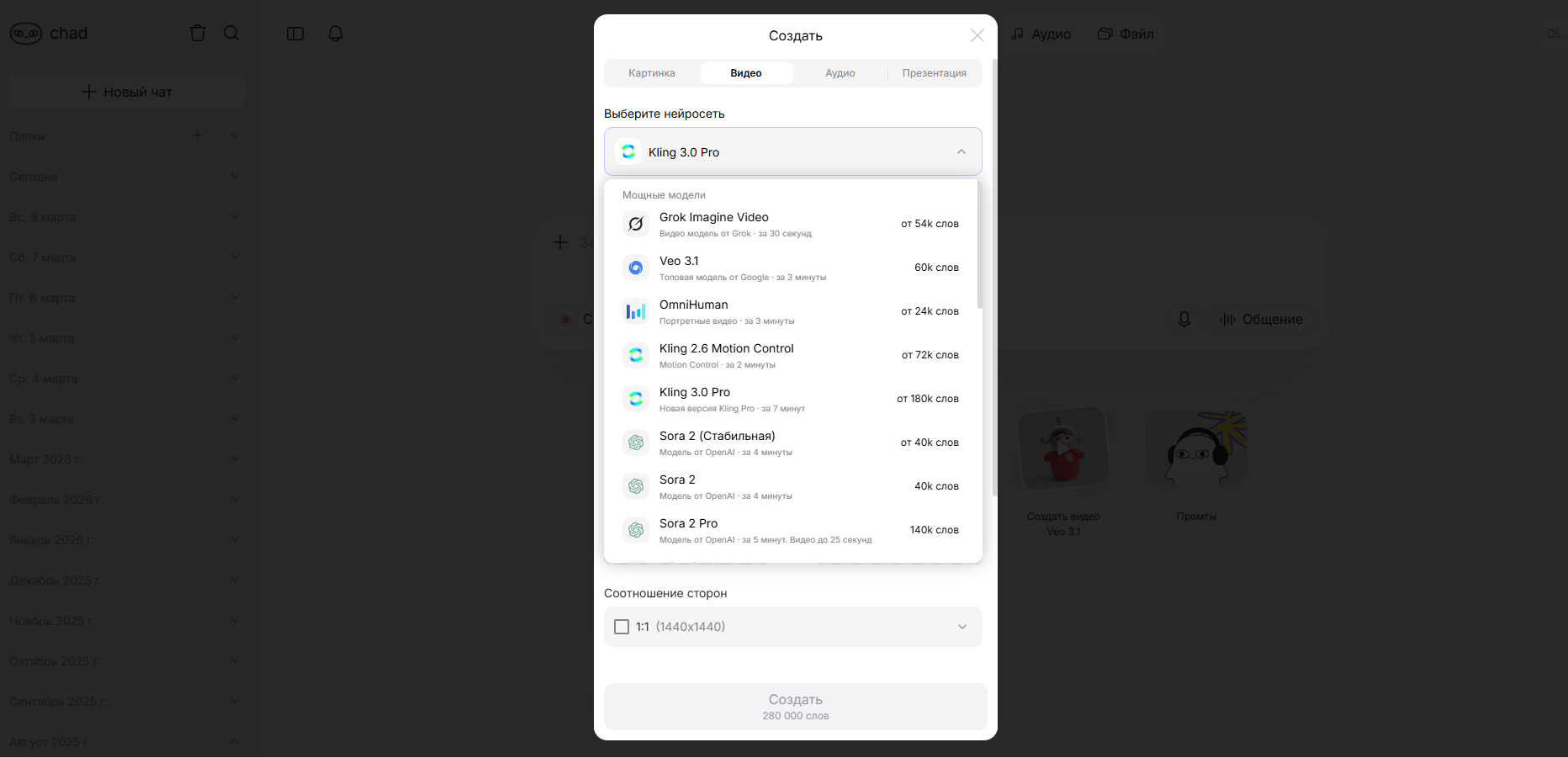Choose Veo 3.1 from model list
This screenshot has height=758, width=1568.
point(792,268)
